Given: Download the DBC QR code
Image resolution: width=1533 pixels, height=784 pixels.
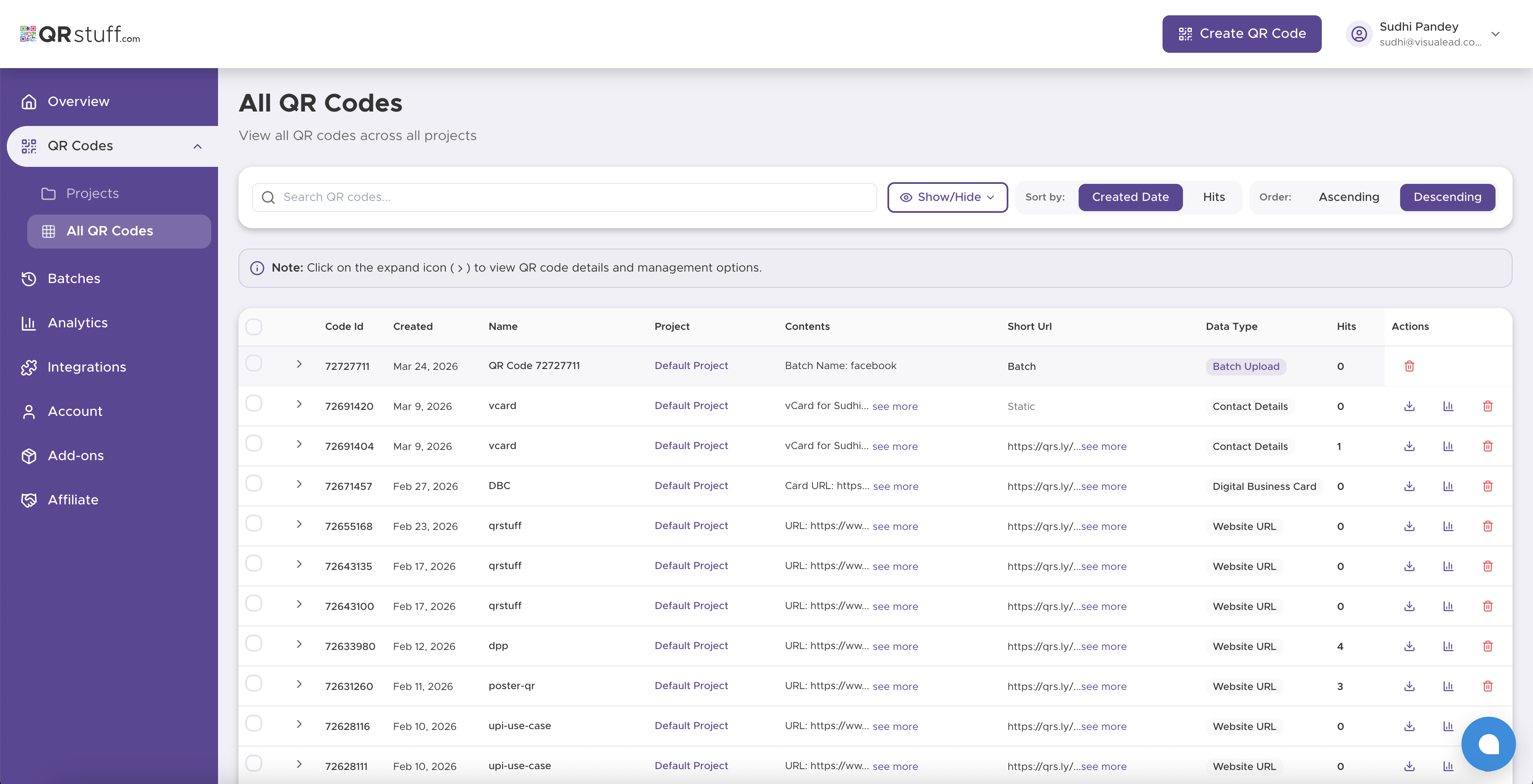Looking at the screenshot, I should coord(1409,486).
